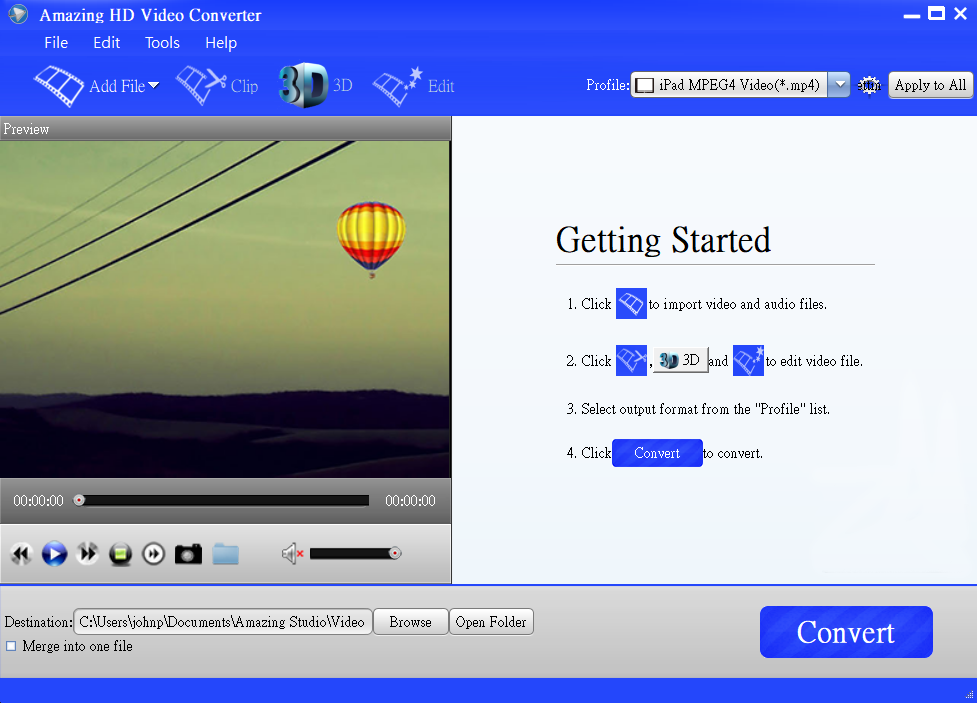This screenshot has width=977, height=703.
Task: Click Add File icon in Getting Started step 1
Action: pyautogui.click(x=631, y=304)
